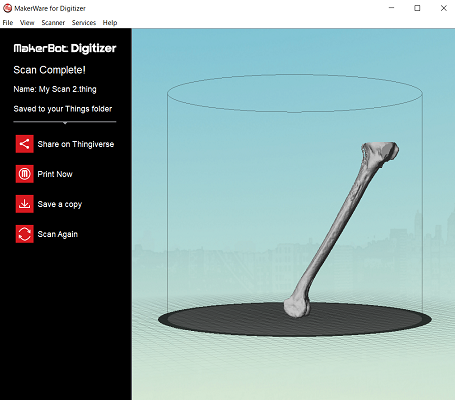Open the Services menu
The width and height of the screenshot is (455, 400).
click(84, 23)
